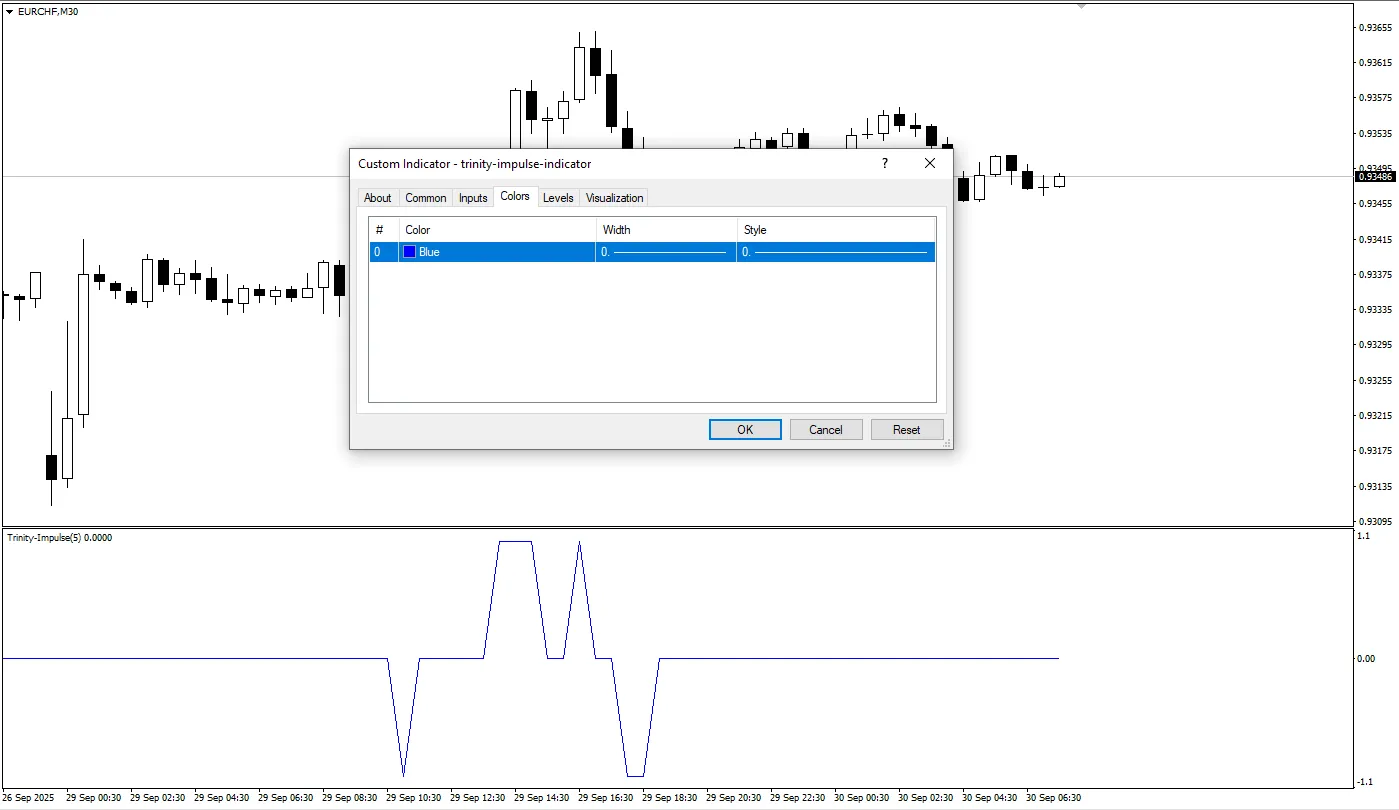This screenshot has height=810, width=1399.
Task: Open the Style selector for line 0
Action: point(836,252)
